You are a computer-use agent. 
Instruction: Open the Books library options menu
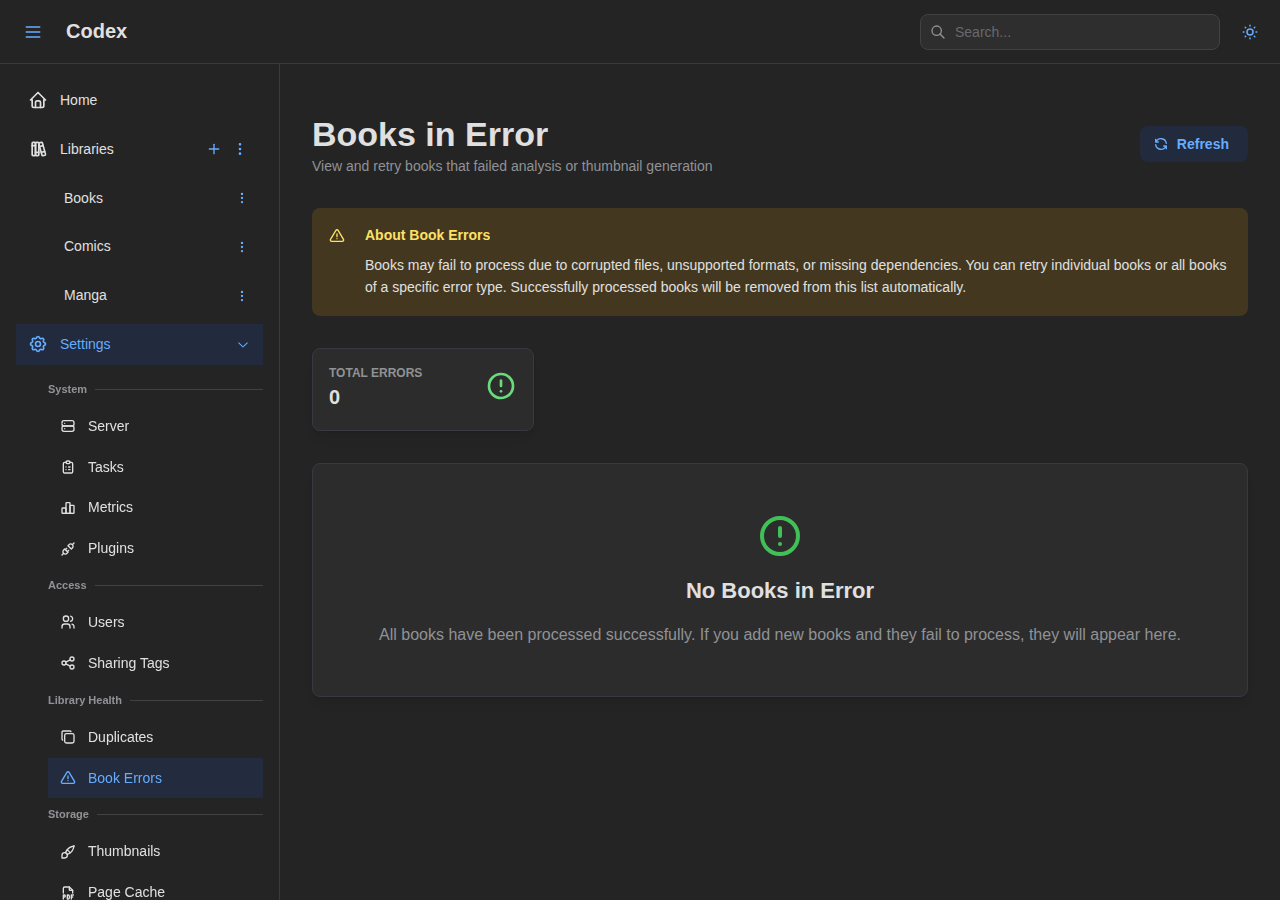(x=241, y=198)
